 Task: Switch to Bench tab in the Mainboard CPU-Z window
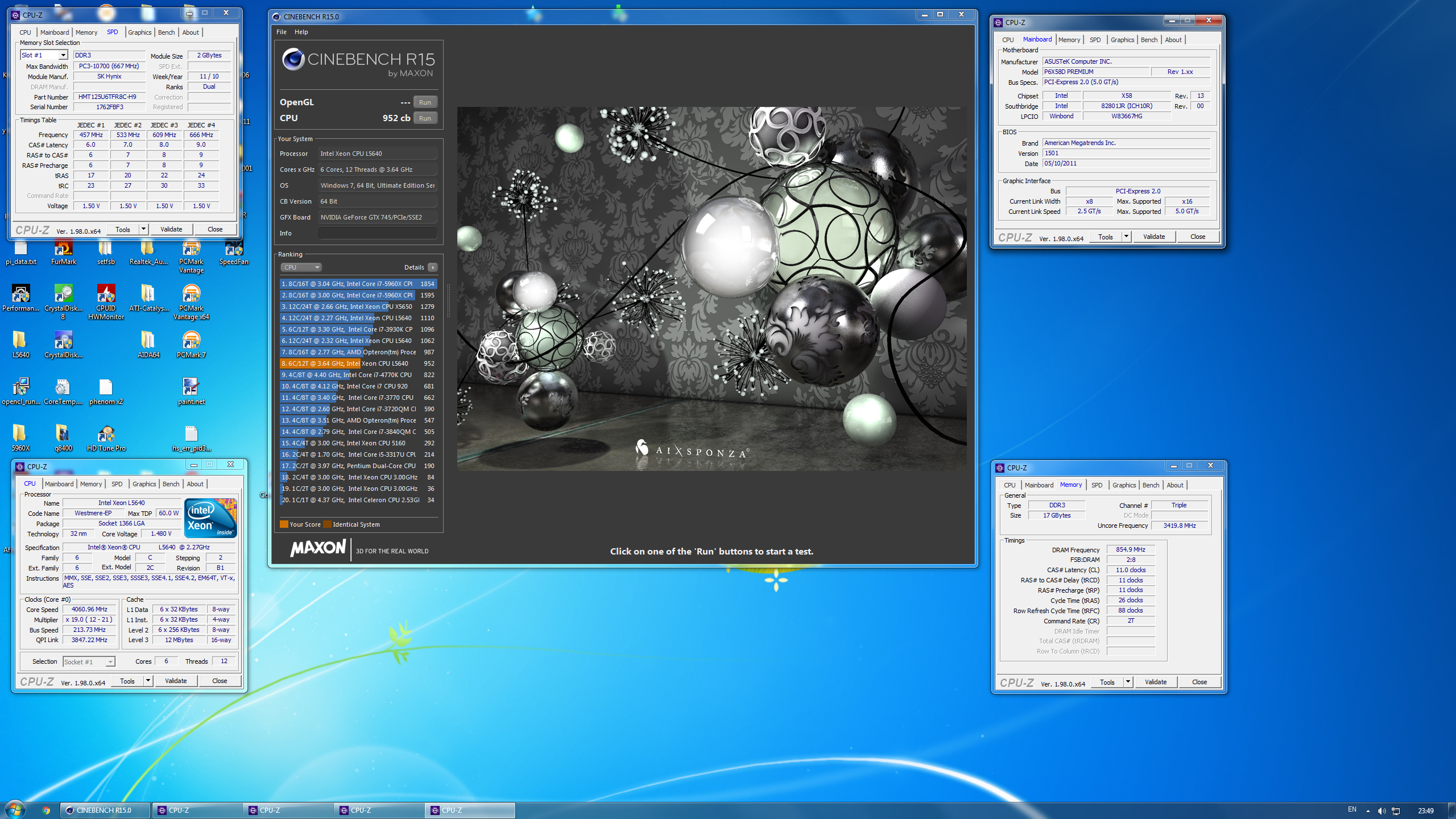pos(1149,40)
